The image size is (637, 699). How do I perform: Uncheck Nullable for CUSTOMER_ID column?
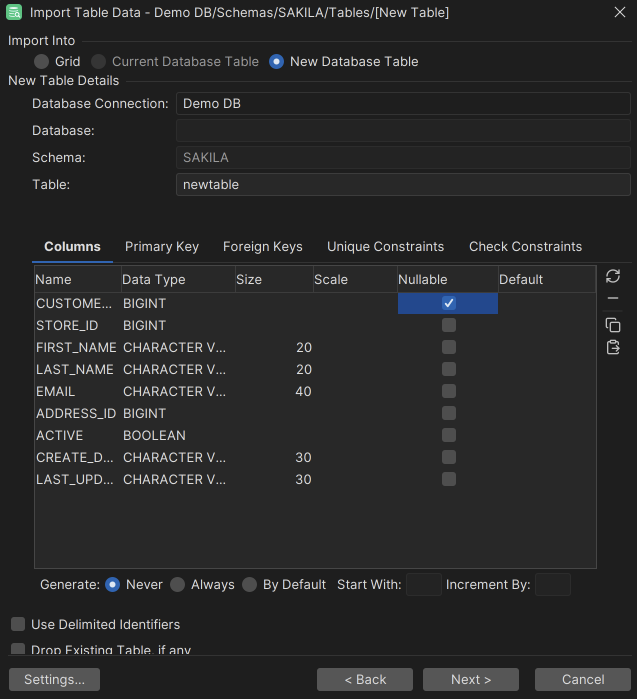pos(449,303)
